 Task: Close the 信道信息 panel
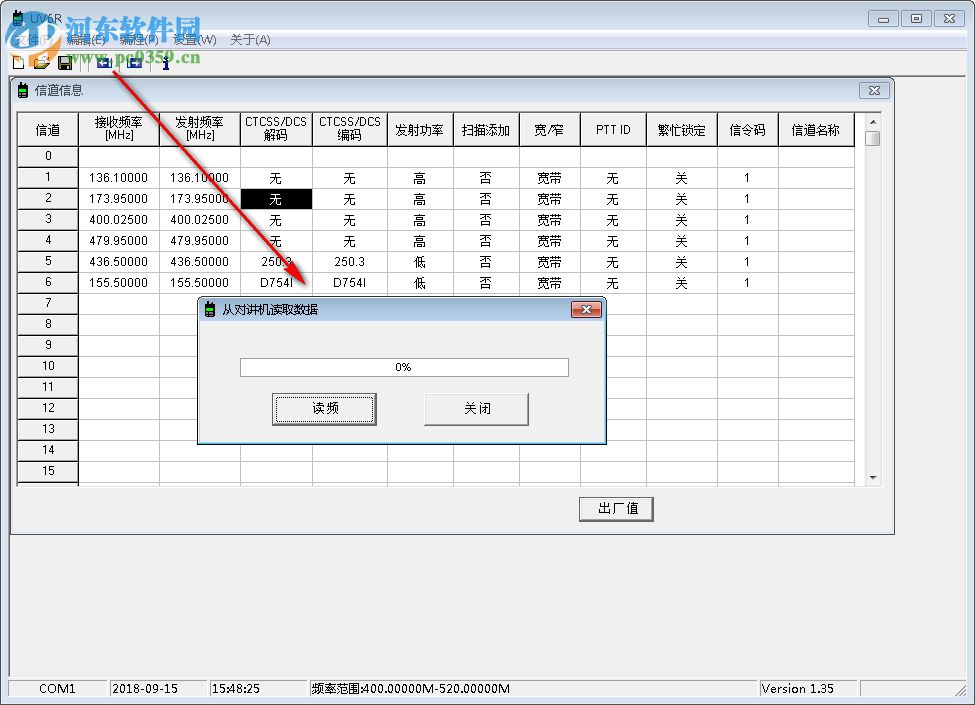[x=874, y=90]
